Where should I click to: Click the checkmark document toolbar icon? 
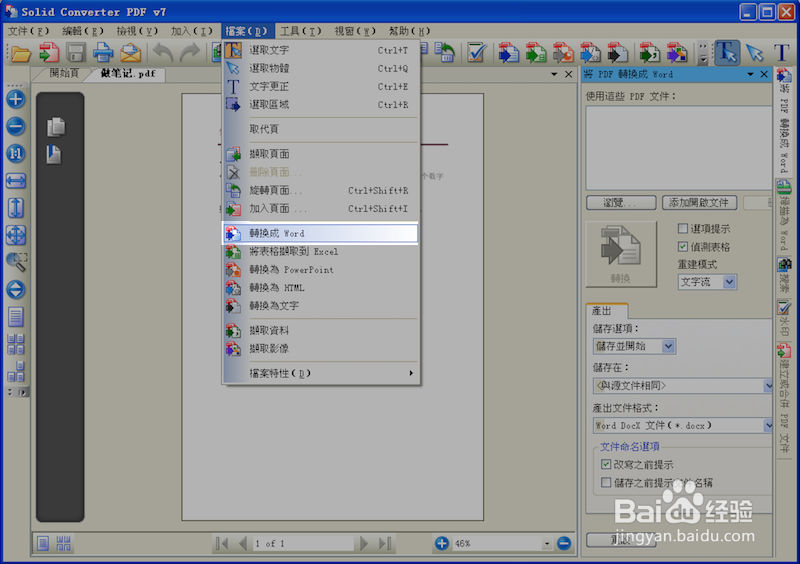(477, 53)
